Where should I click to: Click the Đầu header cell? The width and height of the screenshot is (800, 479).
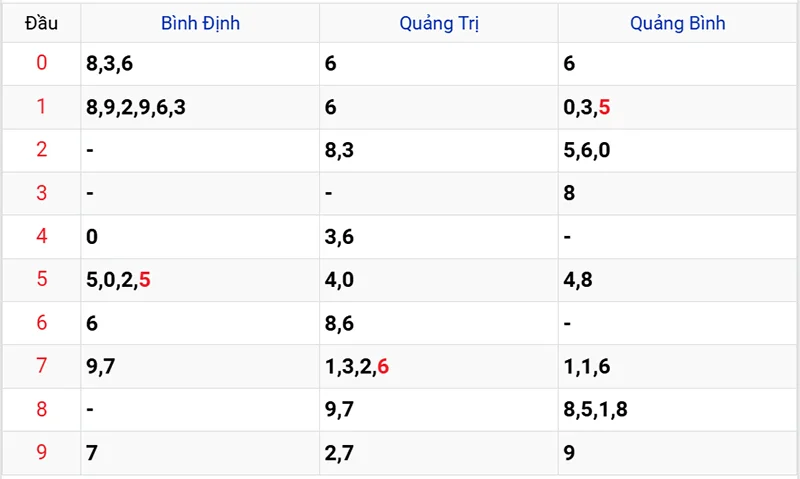[x=41, y=23]
